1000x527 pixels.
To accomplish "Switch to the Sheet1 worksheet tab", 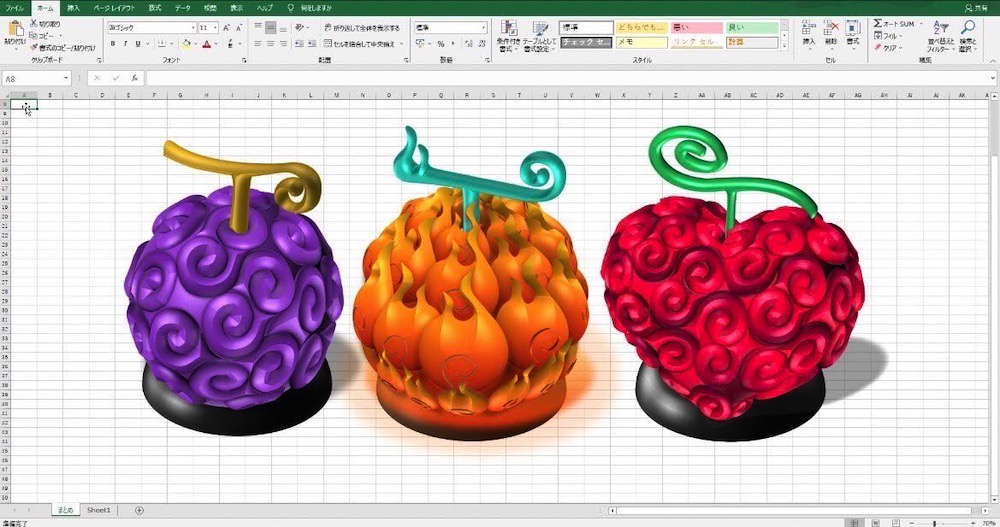I will (x=98, y=510).
